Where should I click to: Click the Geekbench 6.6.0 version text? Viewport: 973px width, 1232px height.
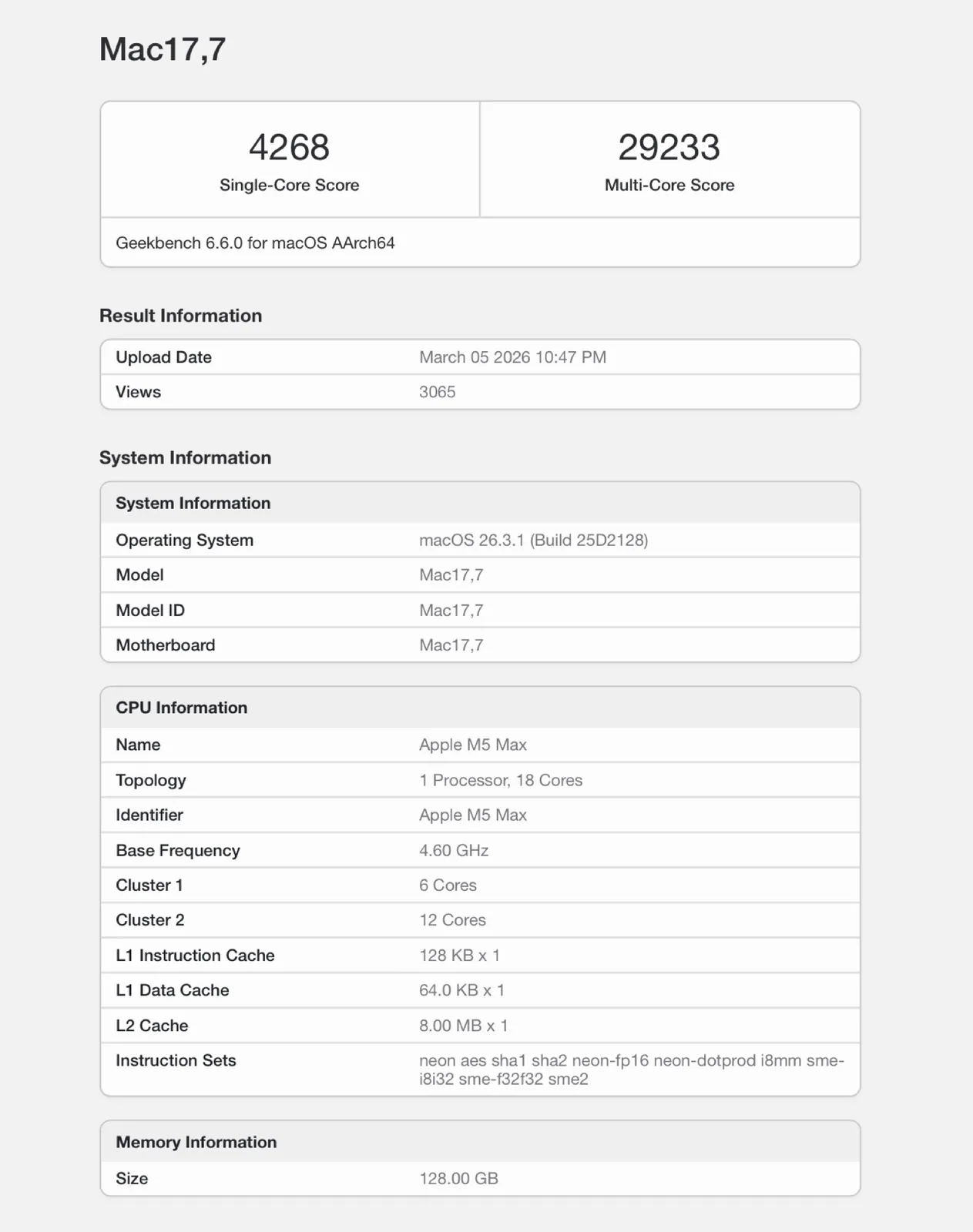click(x=255, y=243)
